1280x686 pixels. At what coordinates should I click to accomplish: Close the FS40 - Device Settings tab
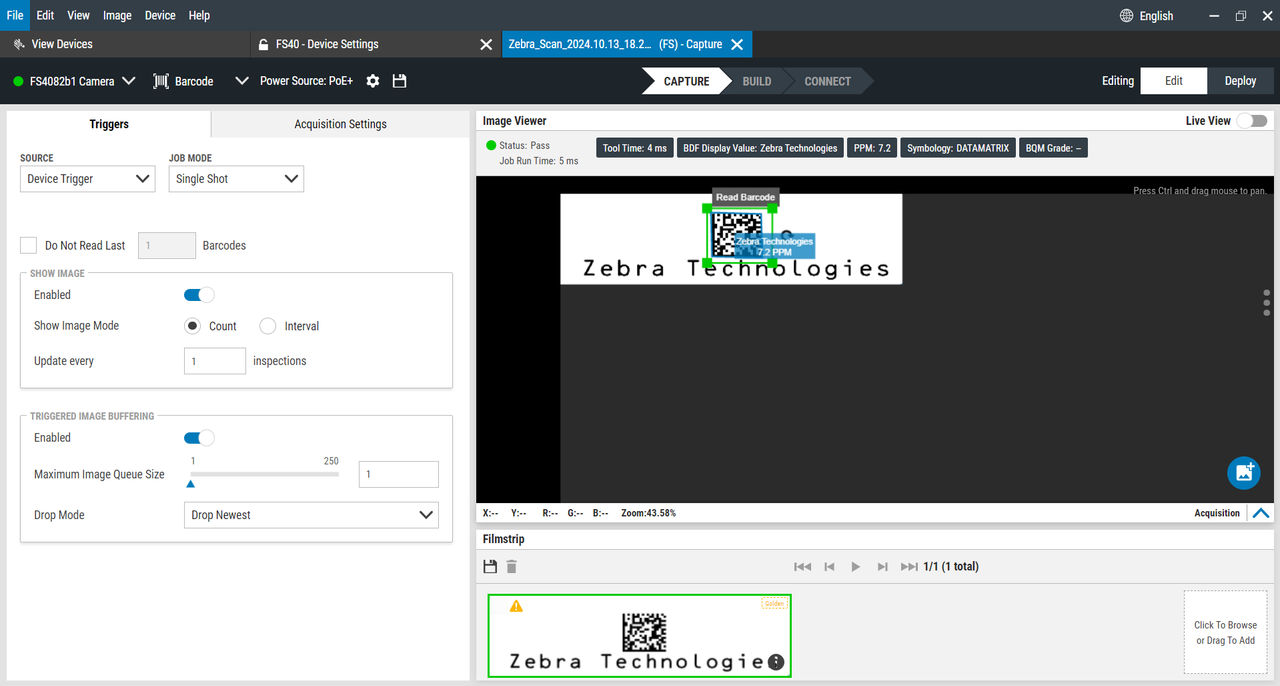(486, 44)
